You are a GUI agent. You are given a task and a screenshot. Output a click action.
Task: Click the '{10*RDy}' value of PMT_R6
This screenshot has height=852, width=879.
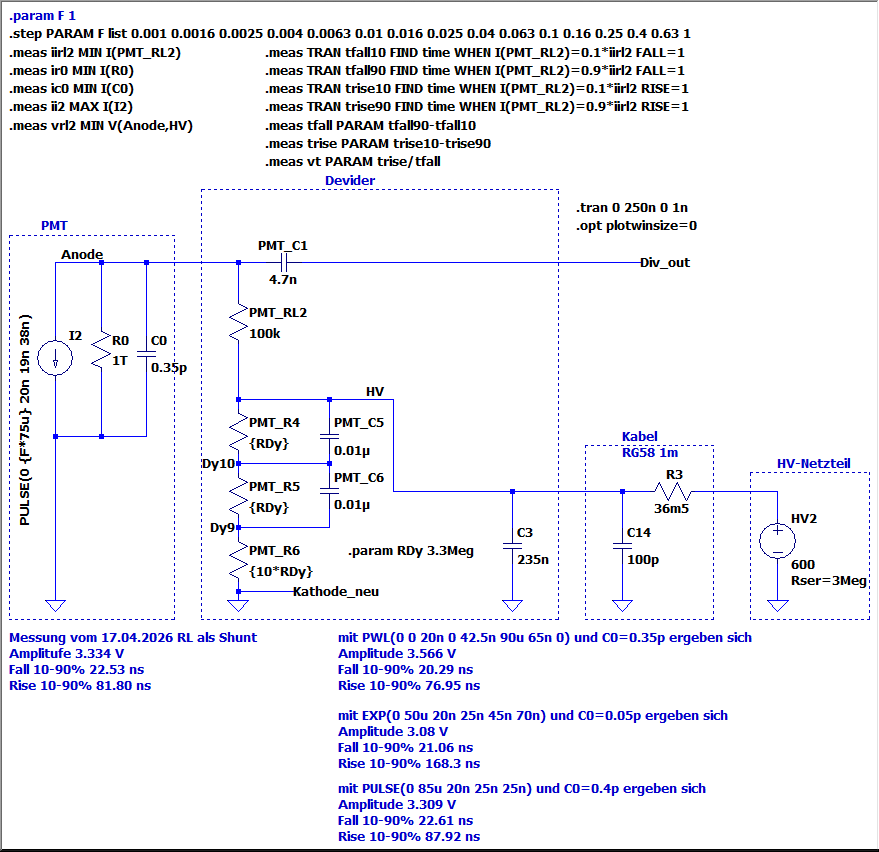point(281,571)
